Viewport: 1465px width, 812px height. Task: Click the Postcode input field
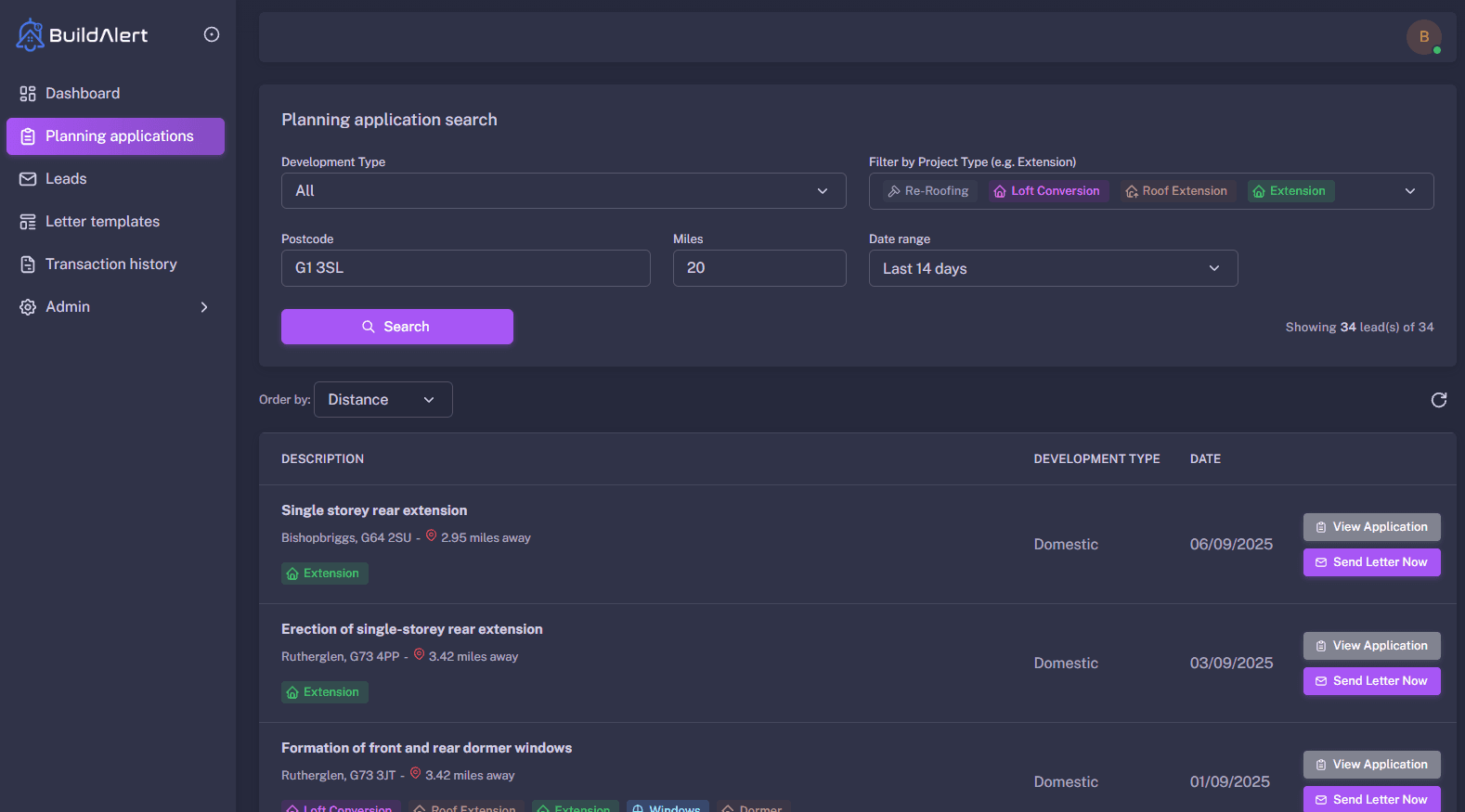(x=465, y=268)
